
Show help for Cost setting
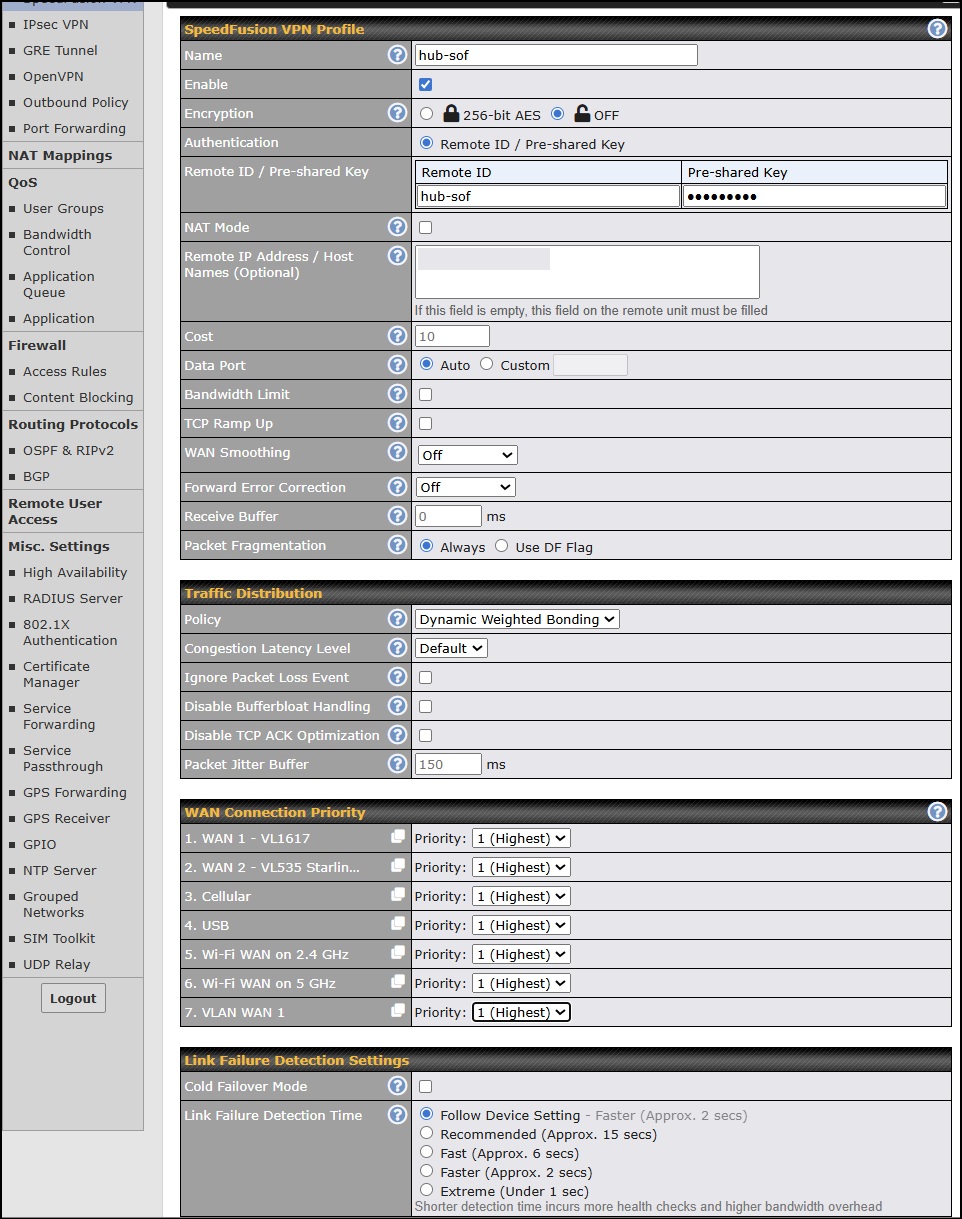(x=397, y=336)
